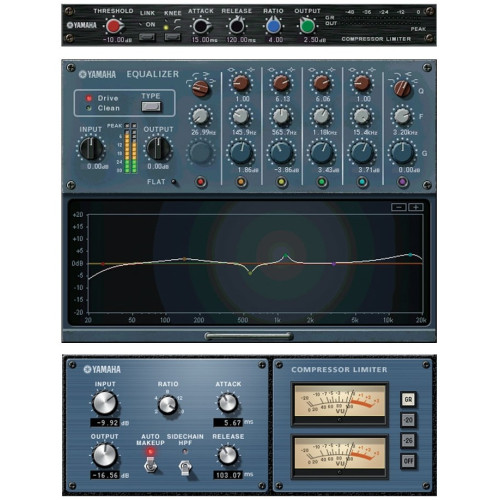Click the Q knob reading 6.06
Screen dimensions: 500x500
[x=322, y=83]
